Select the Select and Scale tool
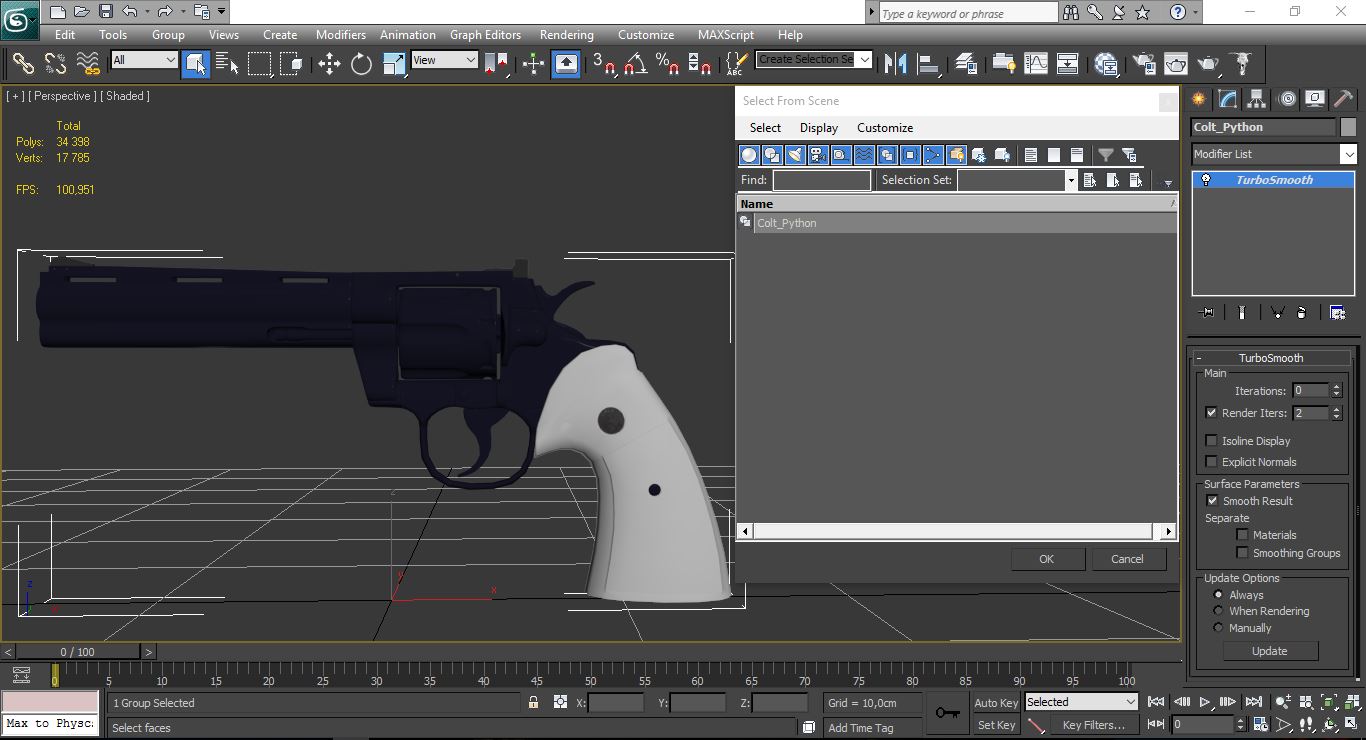The width and height of the screenshot is (1366, 740). point(394,64)
